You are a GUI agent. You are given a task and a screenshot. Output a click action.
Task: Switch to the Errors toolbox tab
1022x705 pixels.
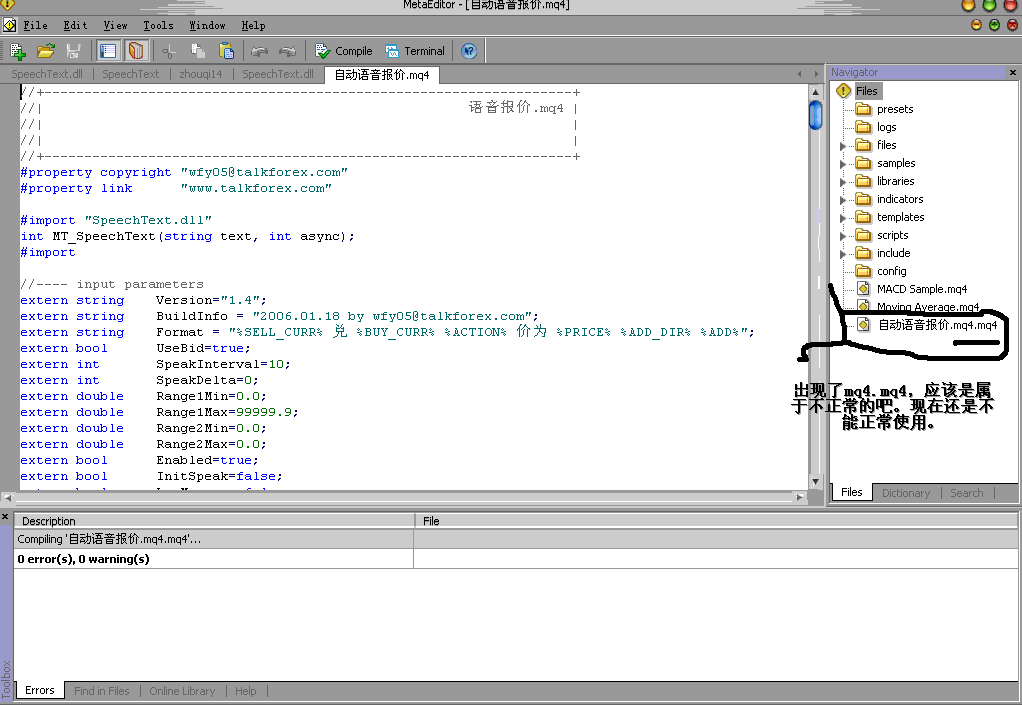[x=39, y=691]
